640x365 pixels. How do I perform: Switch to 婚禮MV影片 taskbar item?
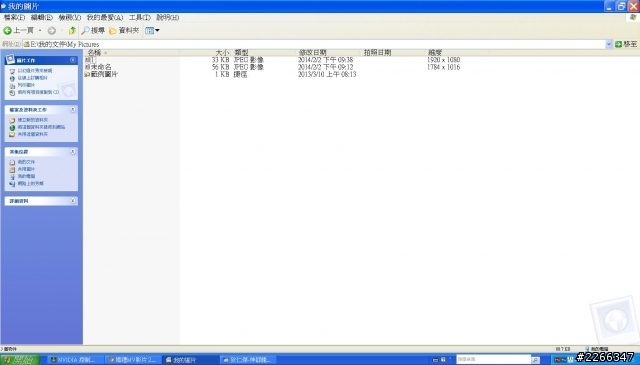pyautogui.click(x=132, y=360)
